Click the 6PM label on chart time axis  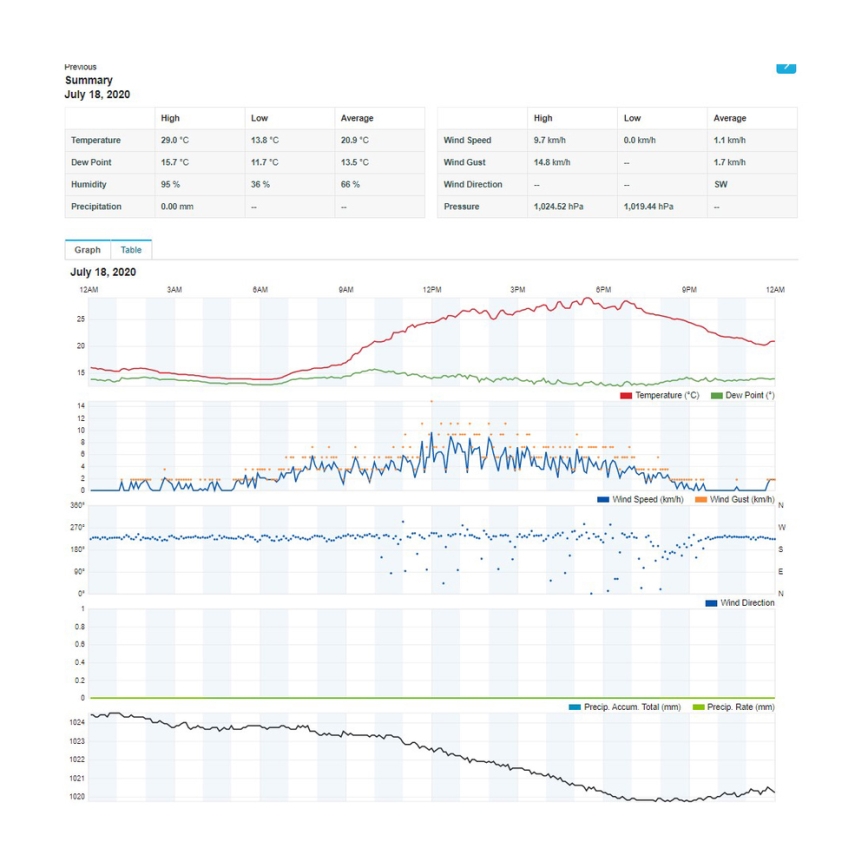click(x=603, y=290)
